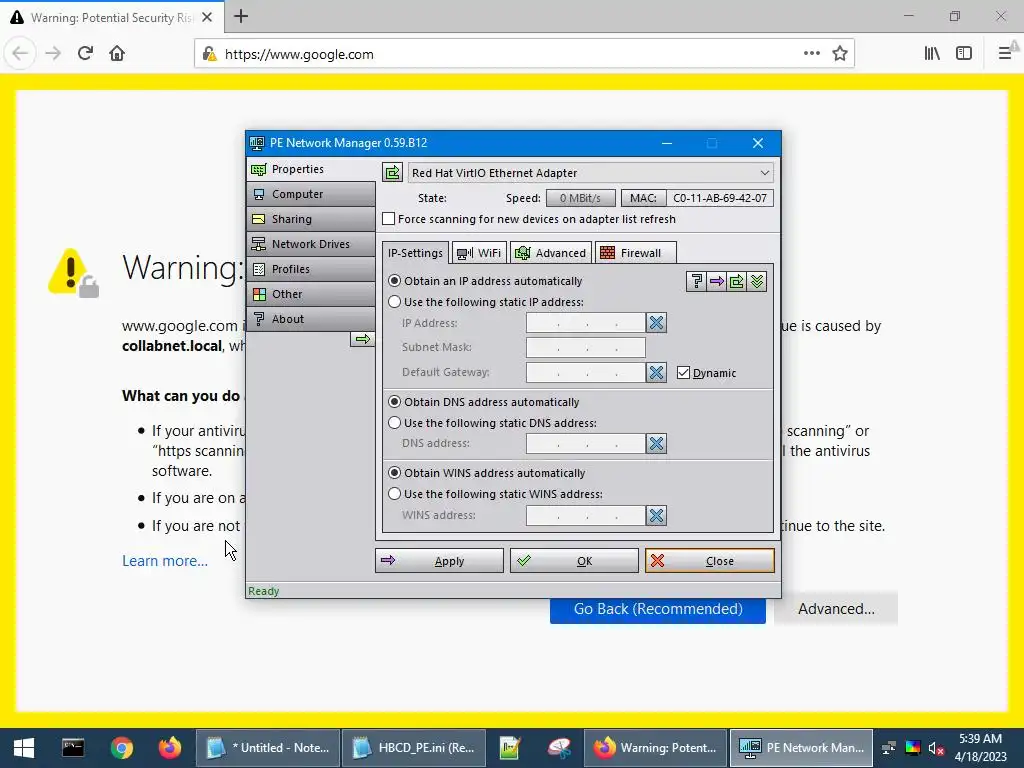Click Go Back (Recommended) in Firefox
This screenshot has width=1024, height=768.
click(x=658, y=609)
